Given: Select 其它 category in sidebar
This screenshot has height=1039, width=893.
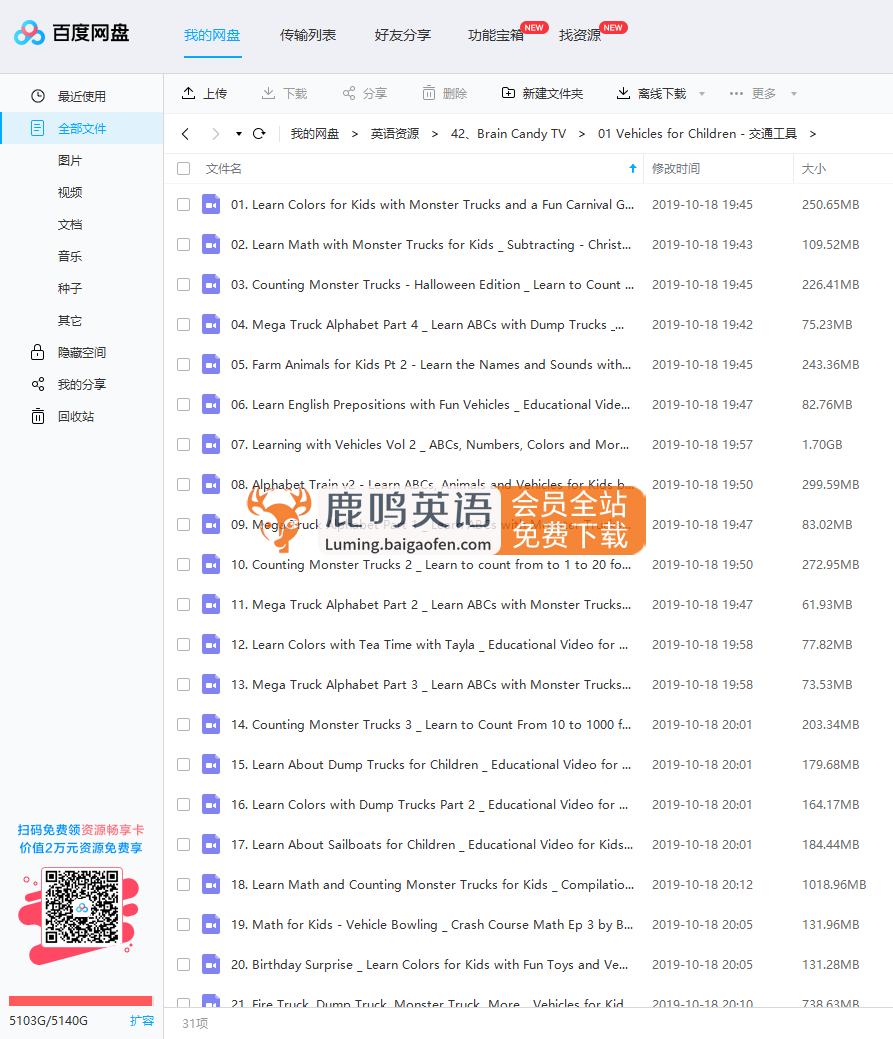Looking at the screenshot, I should click(x=70, y=320).
